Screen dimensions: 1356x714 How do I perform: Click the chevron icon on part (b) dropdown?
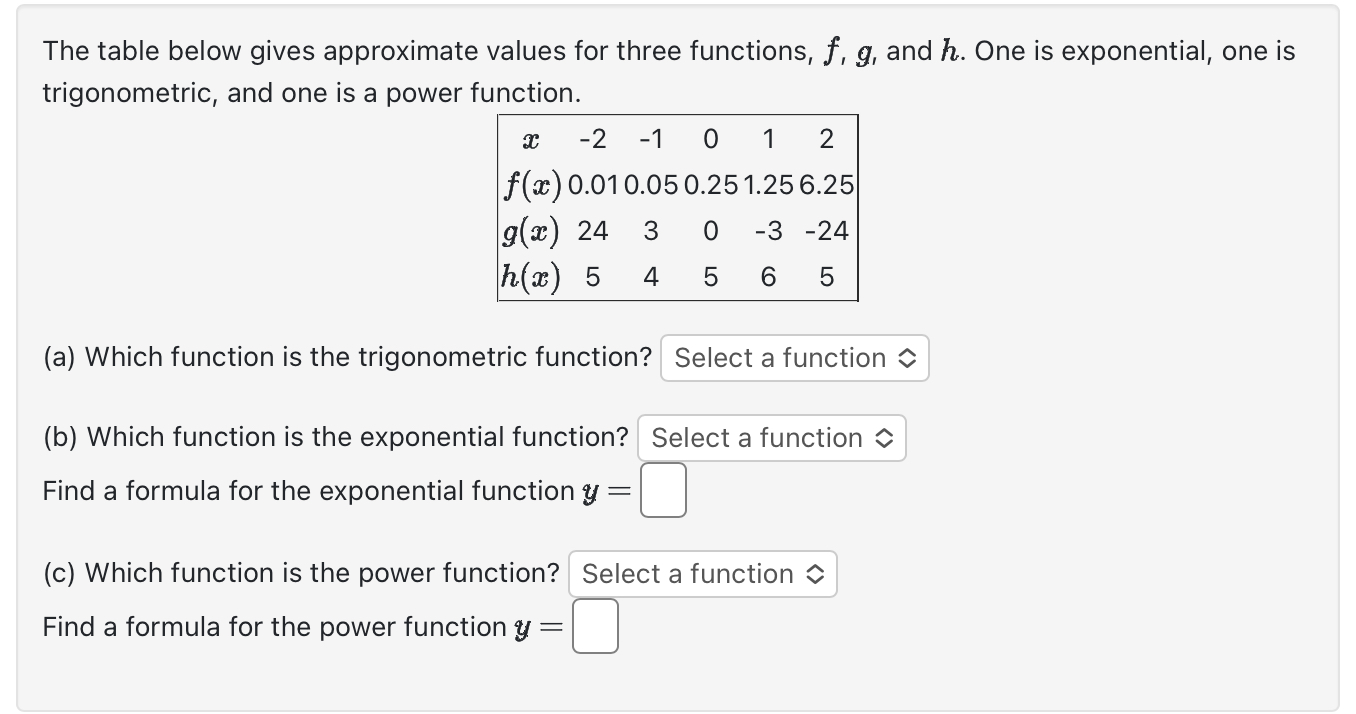(x=885, y=438)
